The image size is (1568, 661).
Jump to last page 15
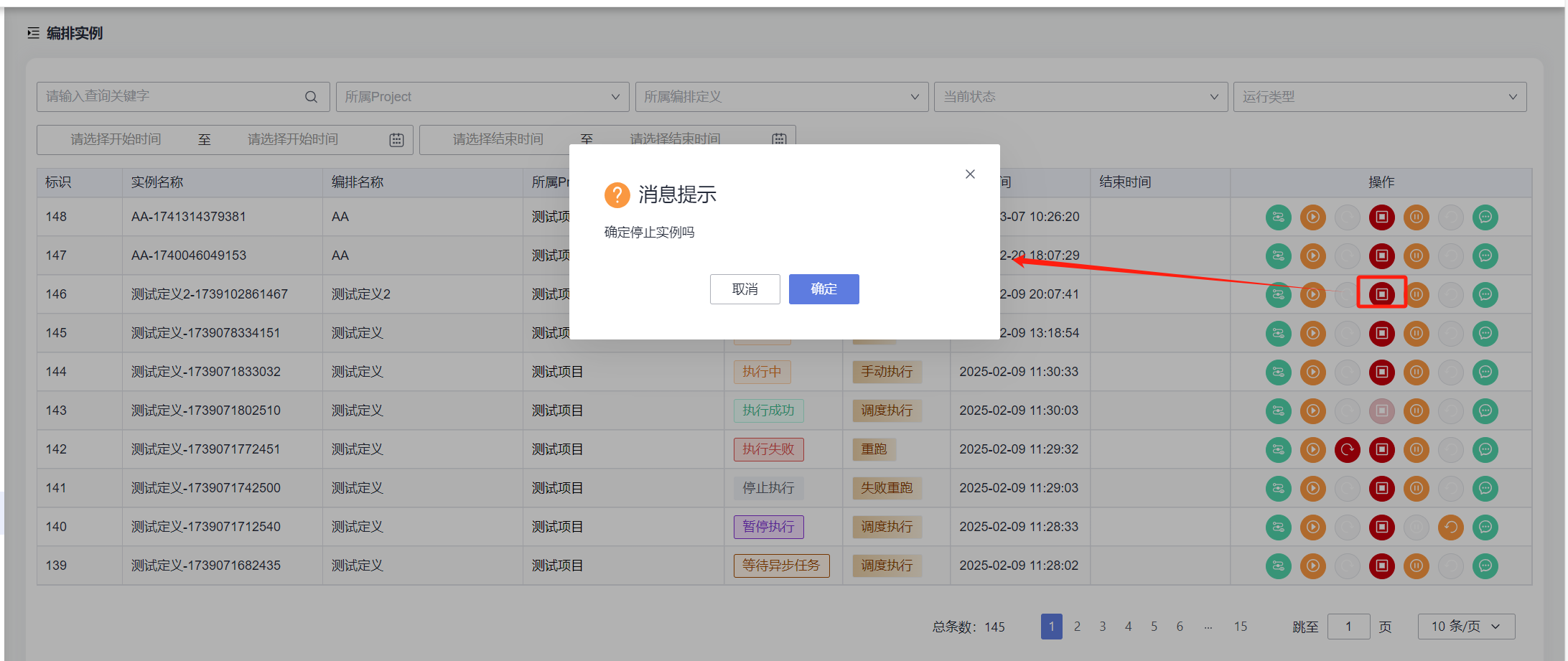pos(1241,627)
